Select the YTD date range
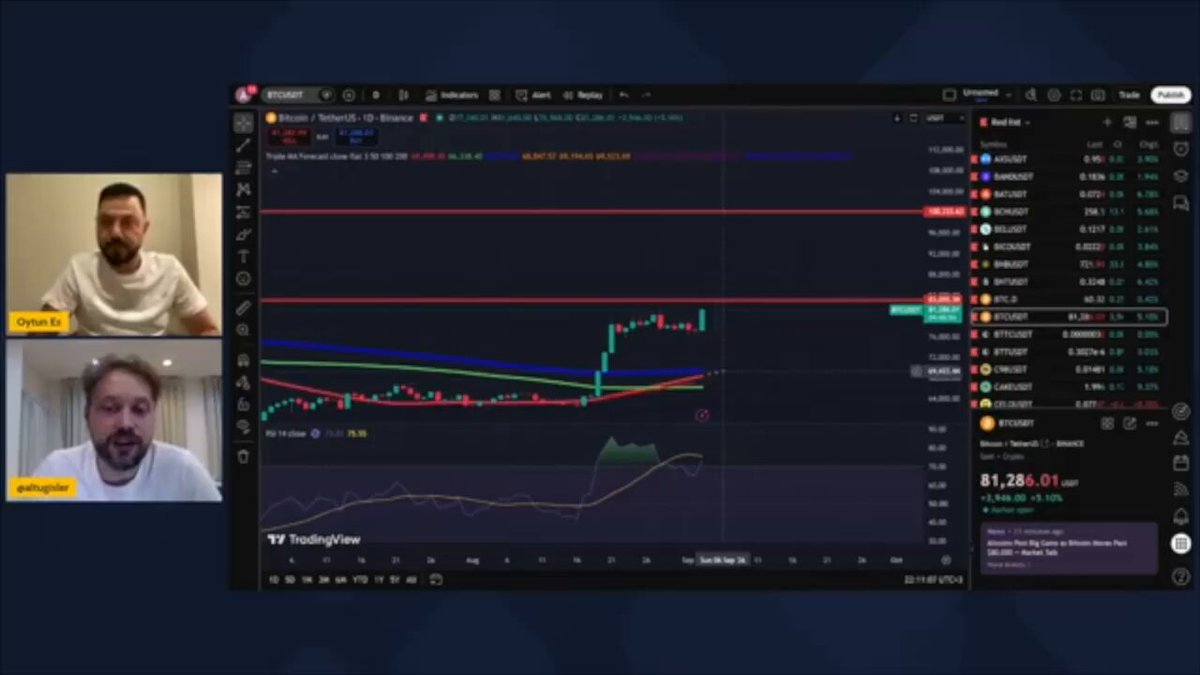1200x675 pixels. [x=360, y=580]
